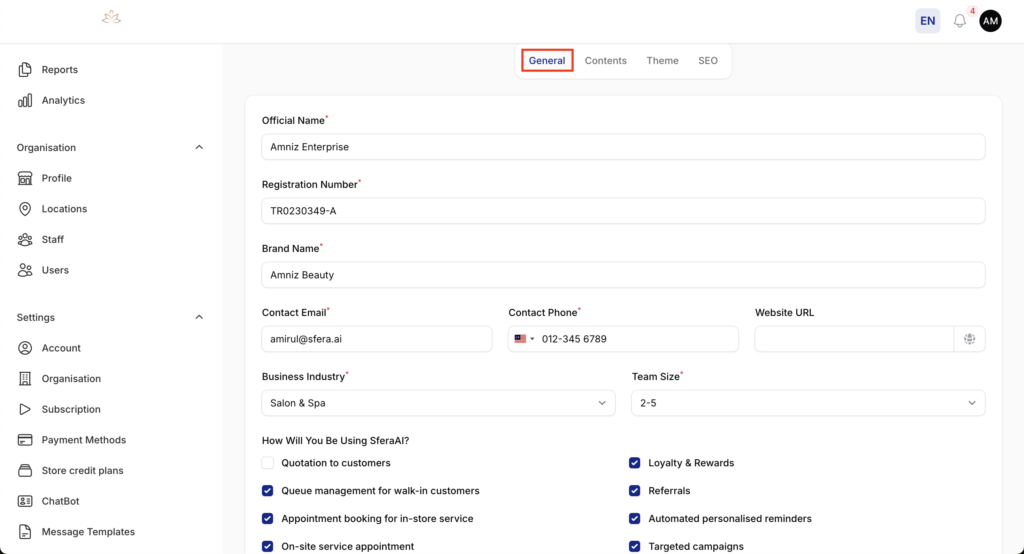Screen dimensions: 1024x554
Task: Switch to the Theme tab
Action: point(662,61)
